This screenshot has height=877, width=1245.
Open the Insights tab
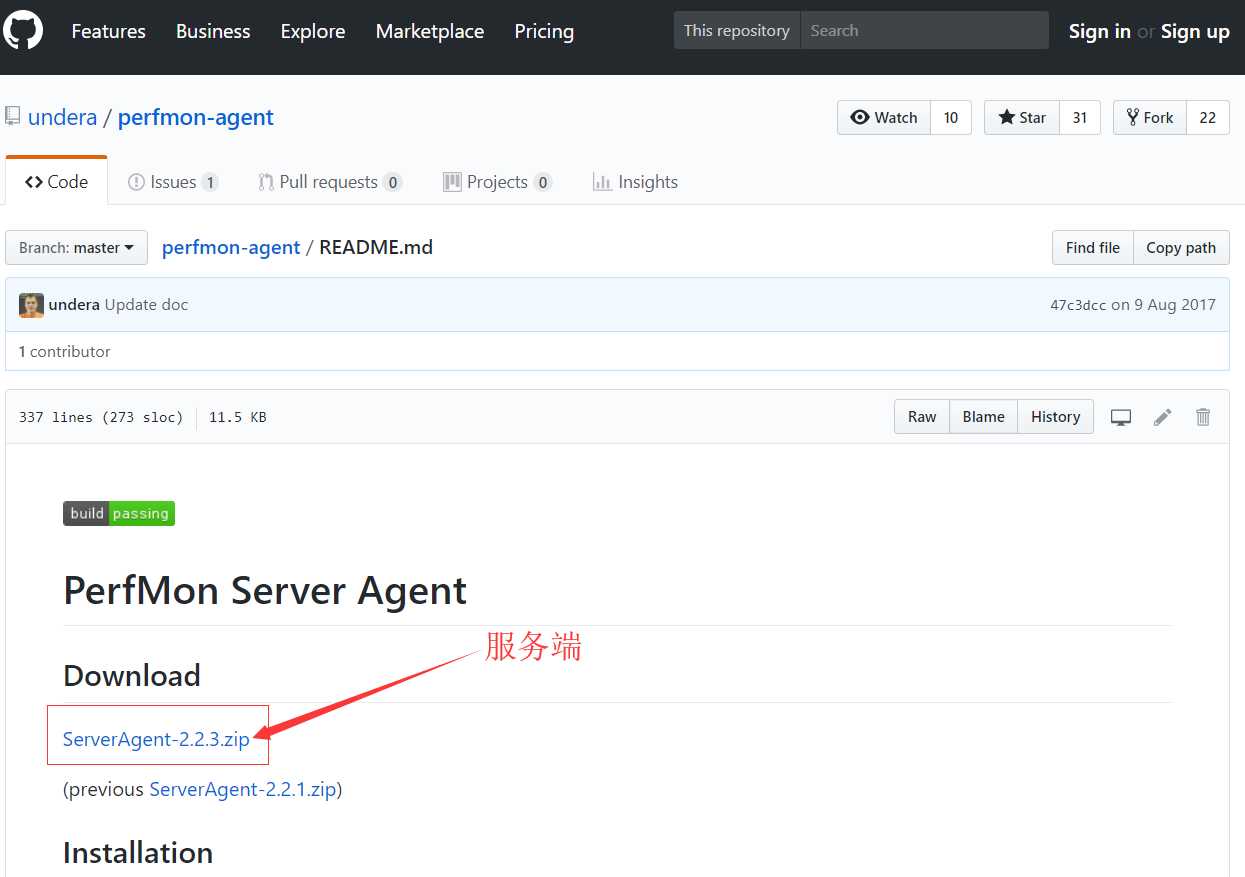(x=635, y=182)
